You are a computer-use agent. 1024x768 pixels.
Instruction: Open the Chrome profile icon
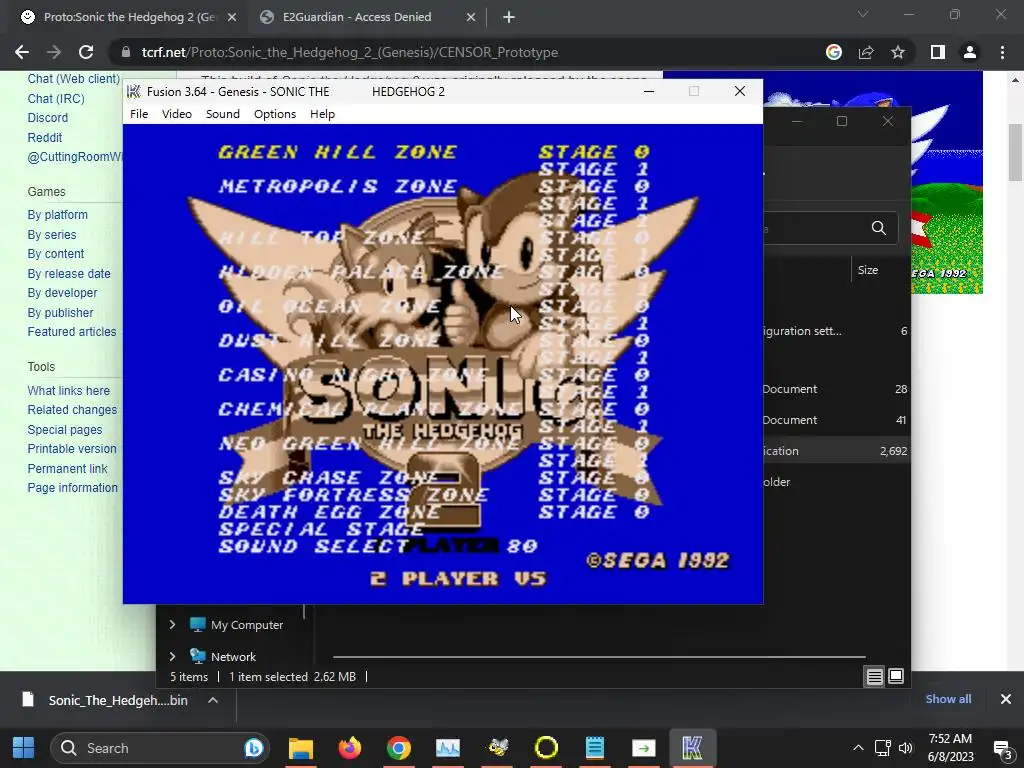pos(970,52)
